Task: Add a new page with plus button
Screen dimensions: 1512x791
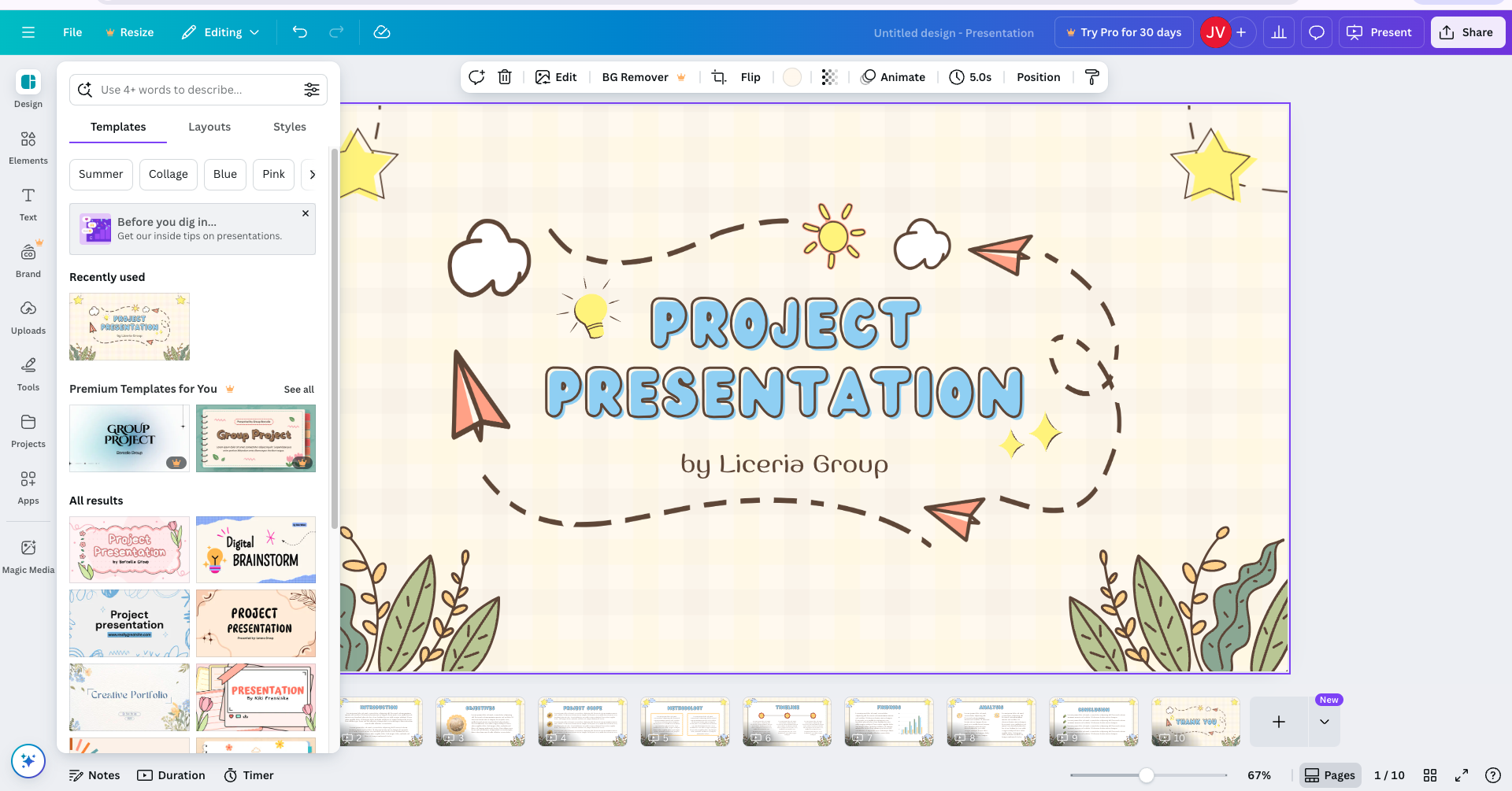Action: click(1279, 722)
